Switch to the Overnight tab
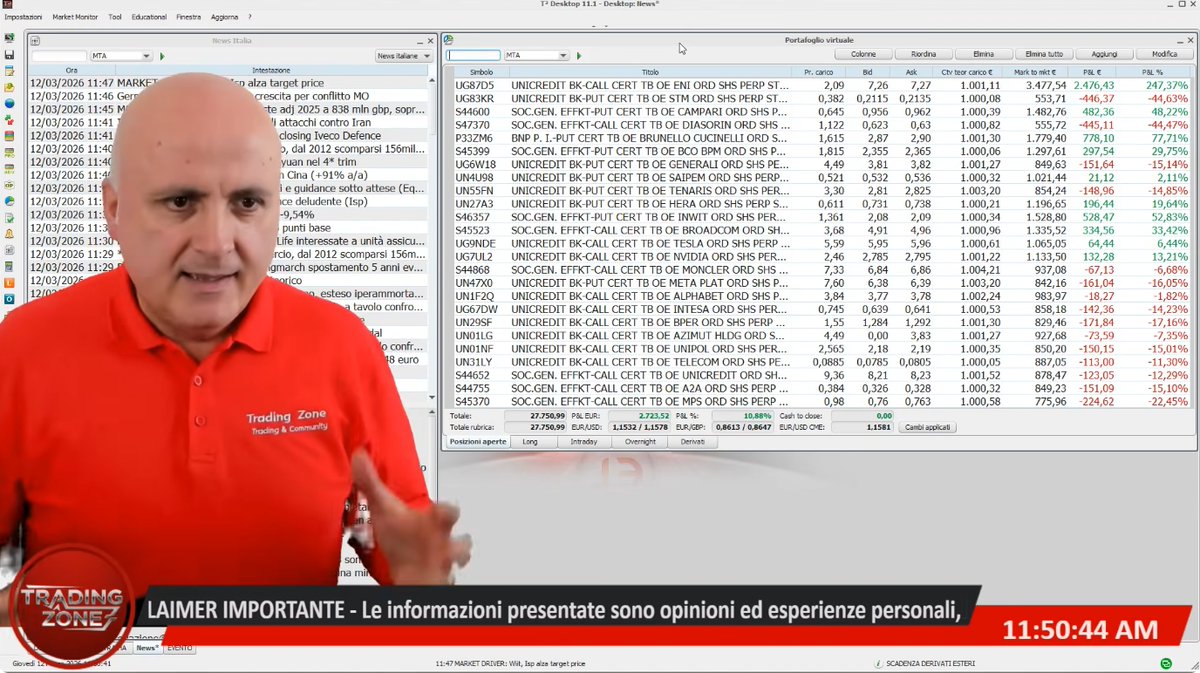 pyautogui.click(x=640, y=440)
